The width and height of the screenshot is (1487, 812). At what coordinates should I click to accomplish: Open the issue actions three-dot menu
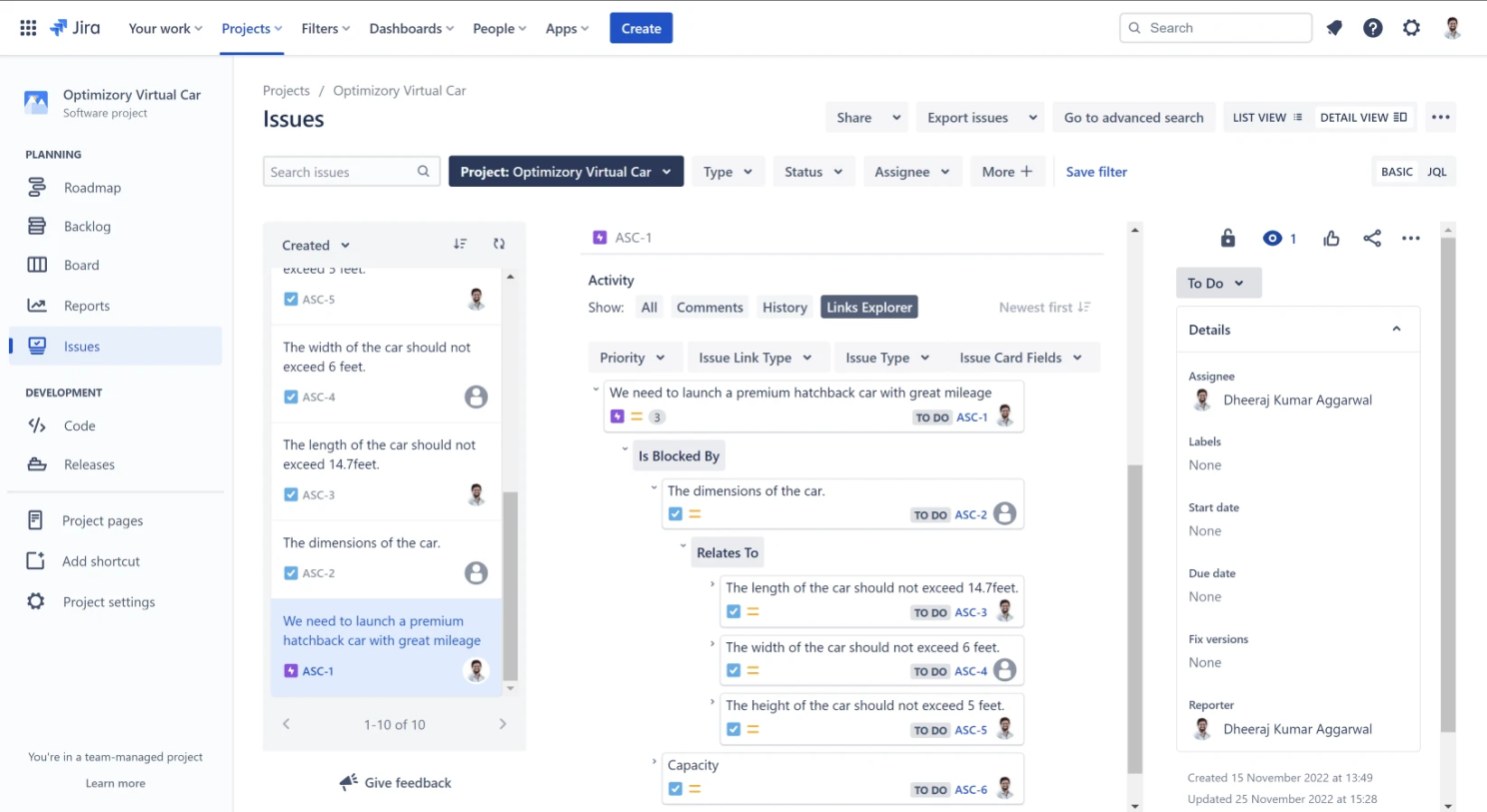coord(1411,239)
